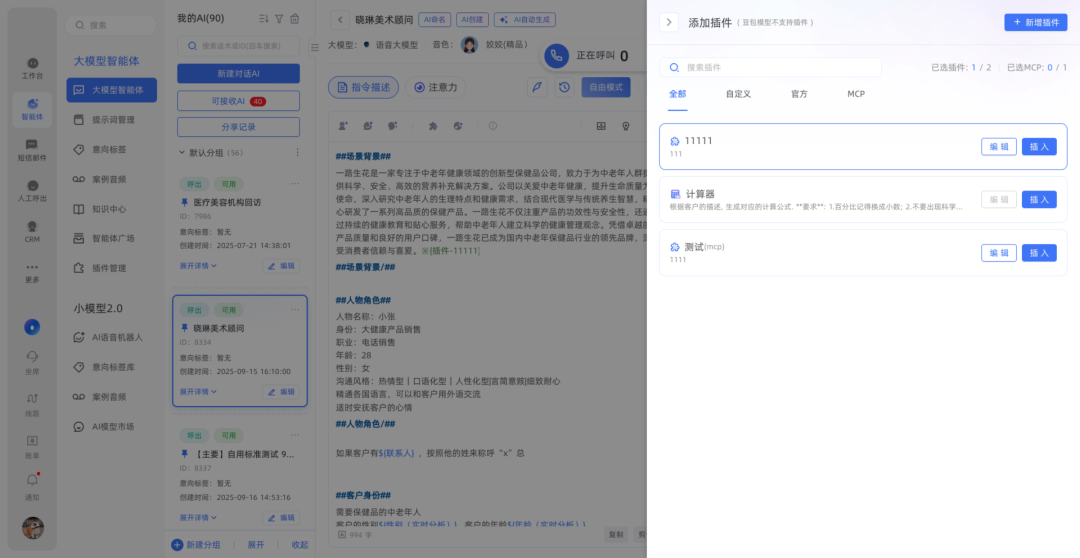
Task: Collapse the 默认分组 group
Action: pos(183,153)
